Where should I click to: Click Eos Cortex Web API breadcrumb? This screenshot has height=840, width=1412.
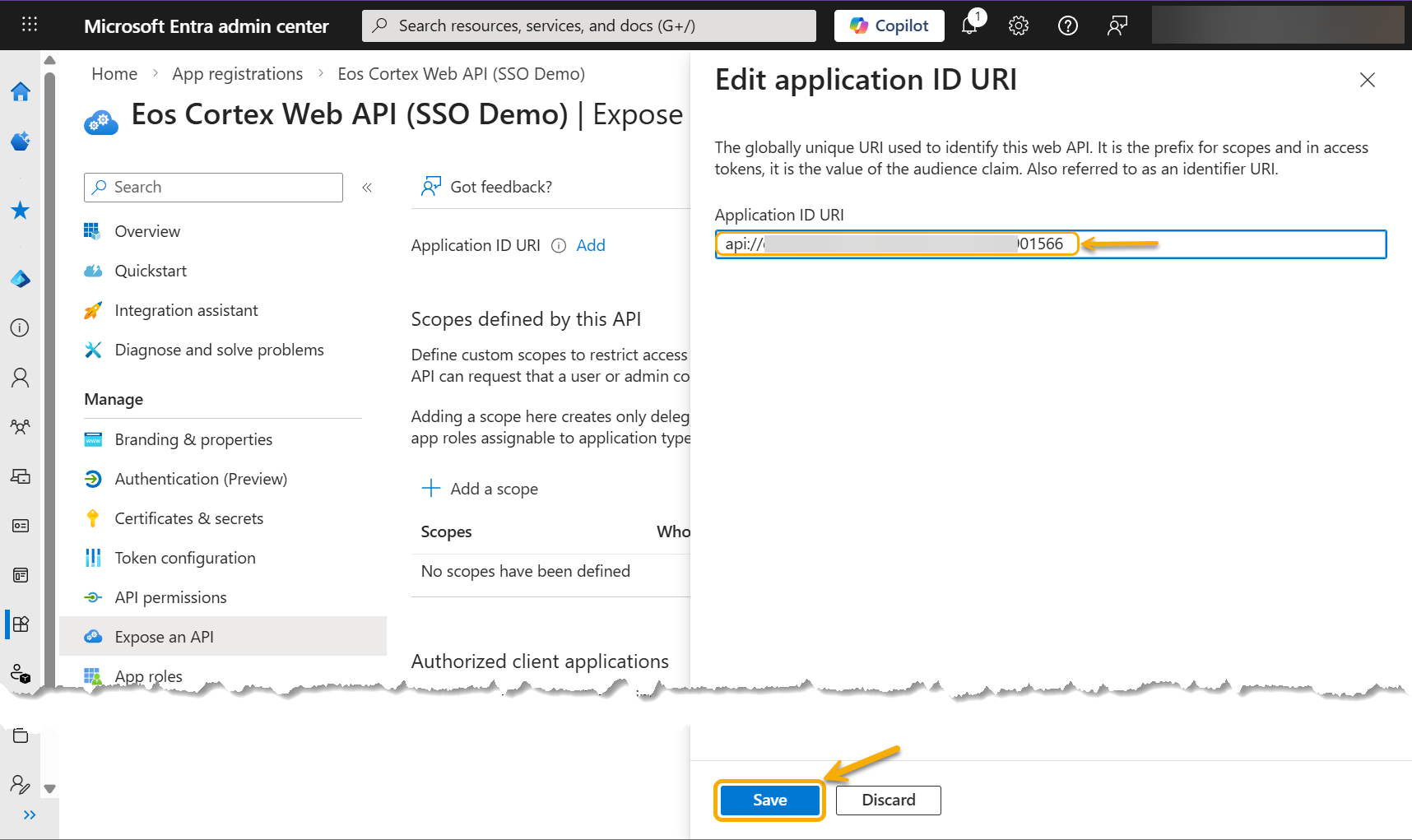pyautogui.click(x=461, y=74)
